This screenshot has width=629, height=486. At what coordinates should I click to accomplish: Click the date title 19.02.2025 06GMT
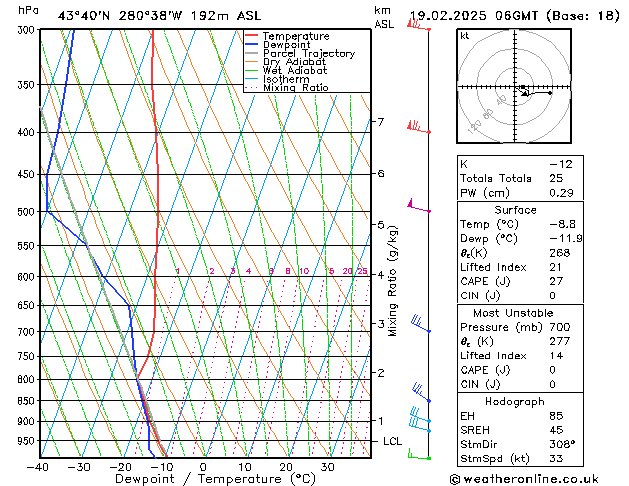474,16
